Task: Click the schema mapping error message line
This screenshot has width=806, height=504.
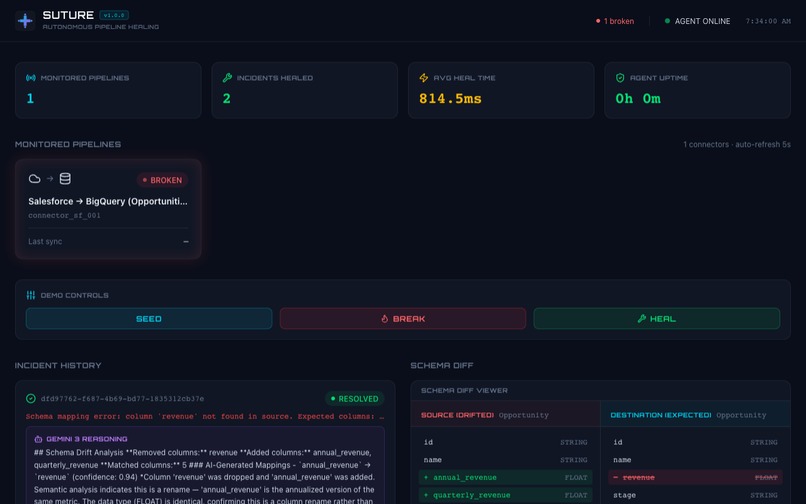Action: [205, 416]
